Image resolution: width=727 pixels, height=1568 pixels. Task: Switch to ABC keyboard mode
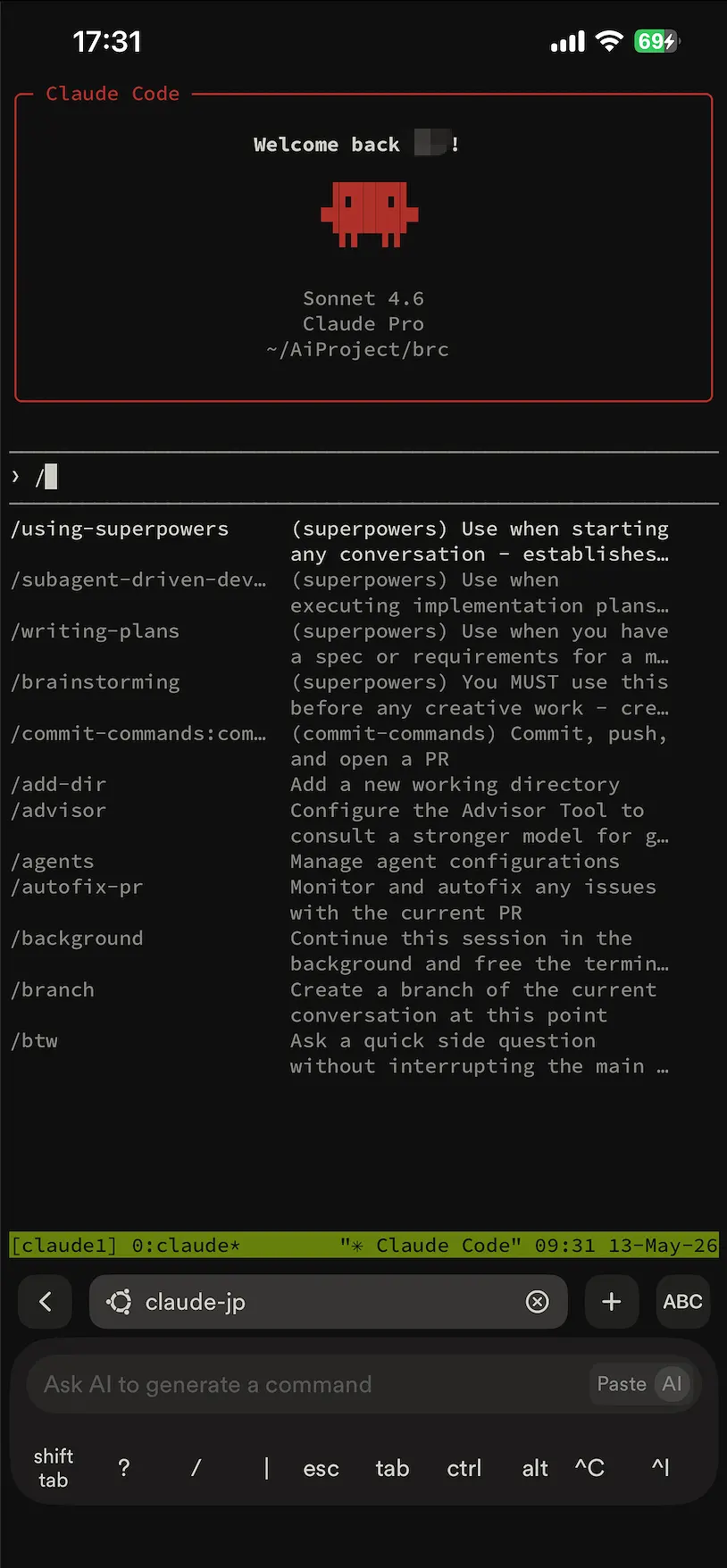coord(682,1302)
